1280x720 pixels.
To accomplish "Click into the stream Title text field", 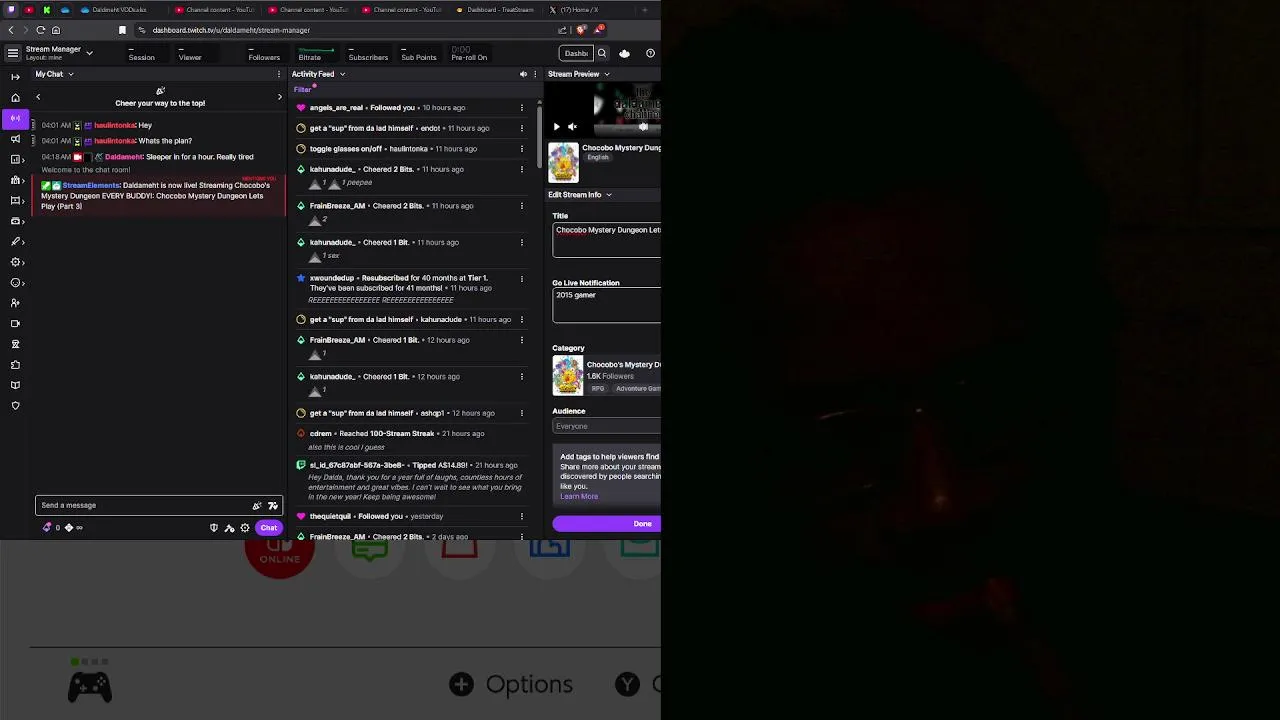I will 606,240.
